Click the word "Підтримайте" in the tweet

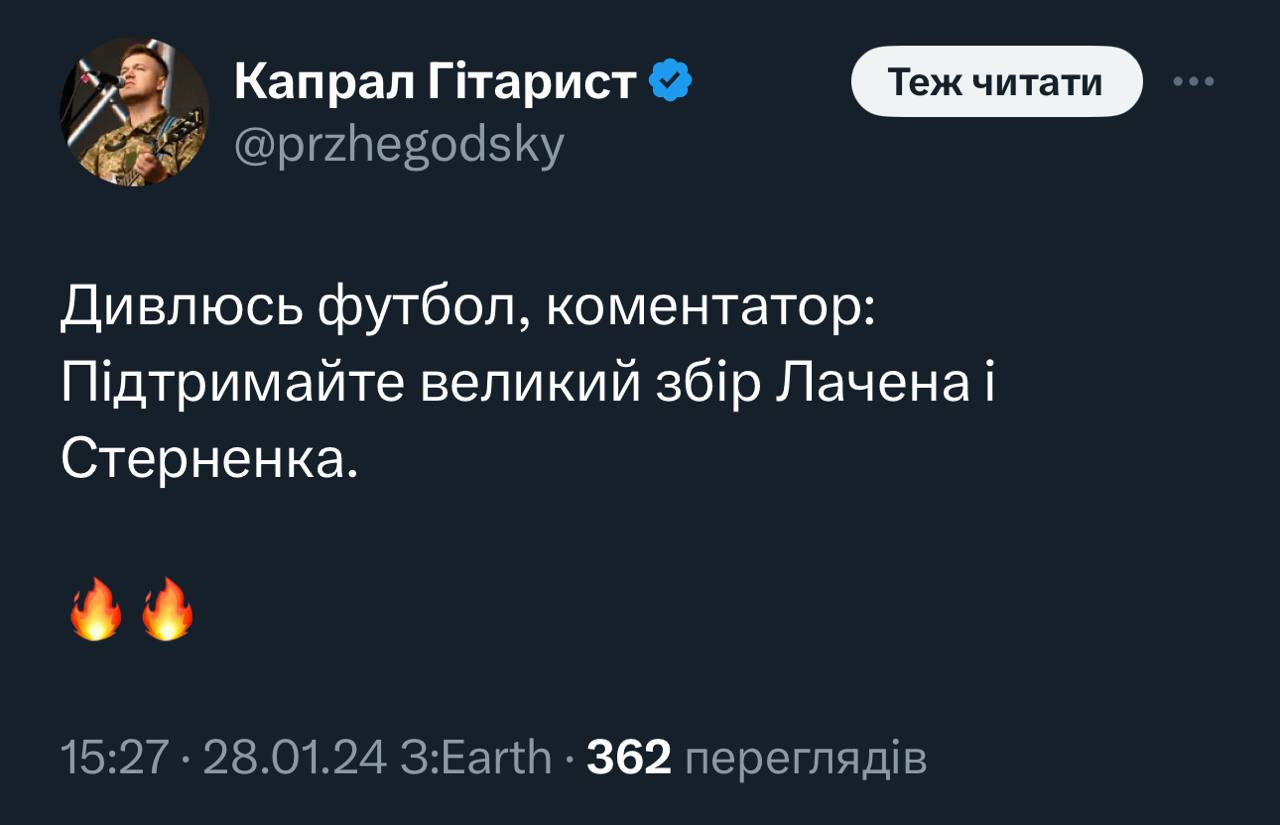tap(231, 384)
